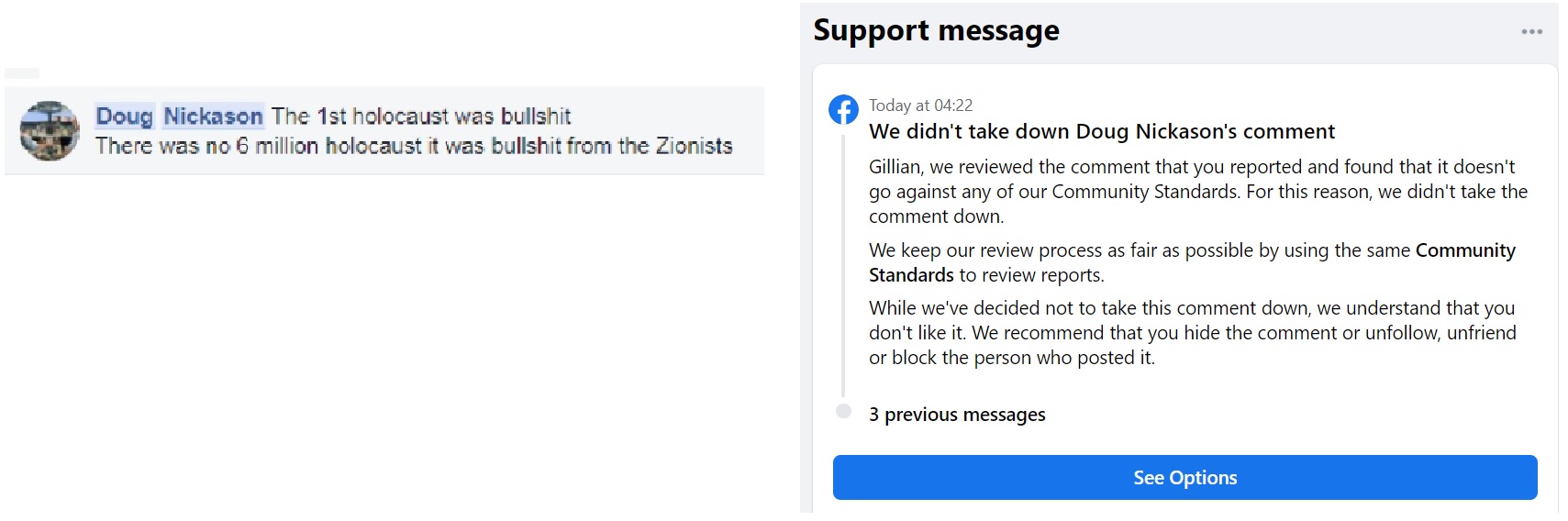Click the highlighted name Doug

125,116
